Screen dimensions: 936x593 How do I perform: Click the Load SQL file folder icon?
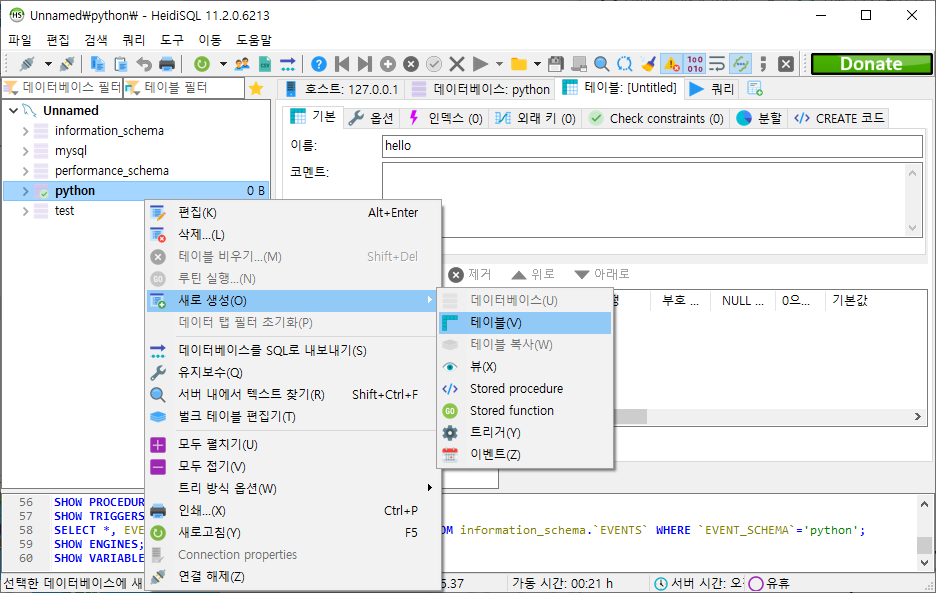(519, 64)
